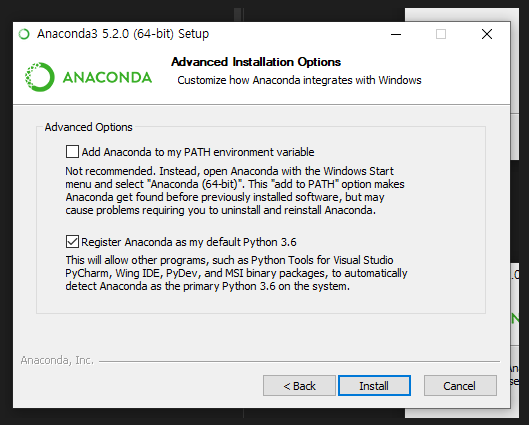Abort setup using the Cancel button

(x=460, y=386)
